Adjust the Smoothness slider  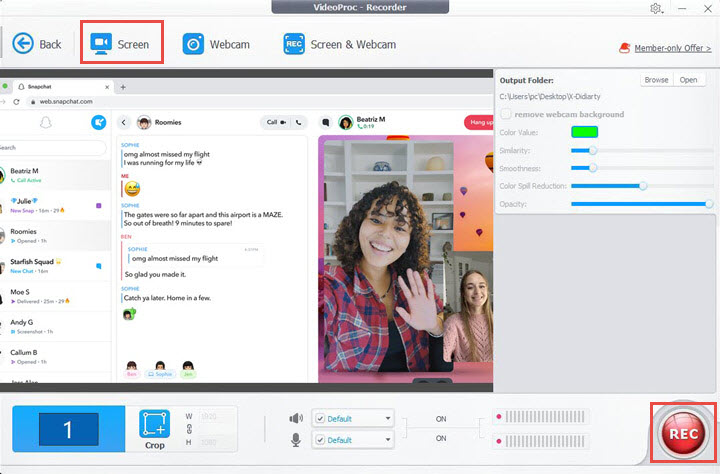click(x=593, y=168)
